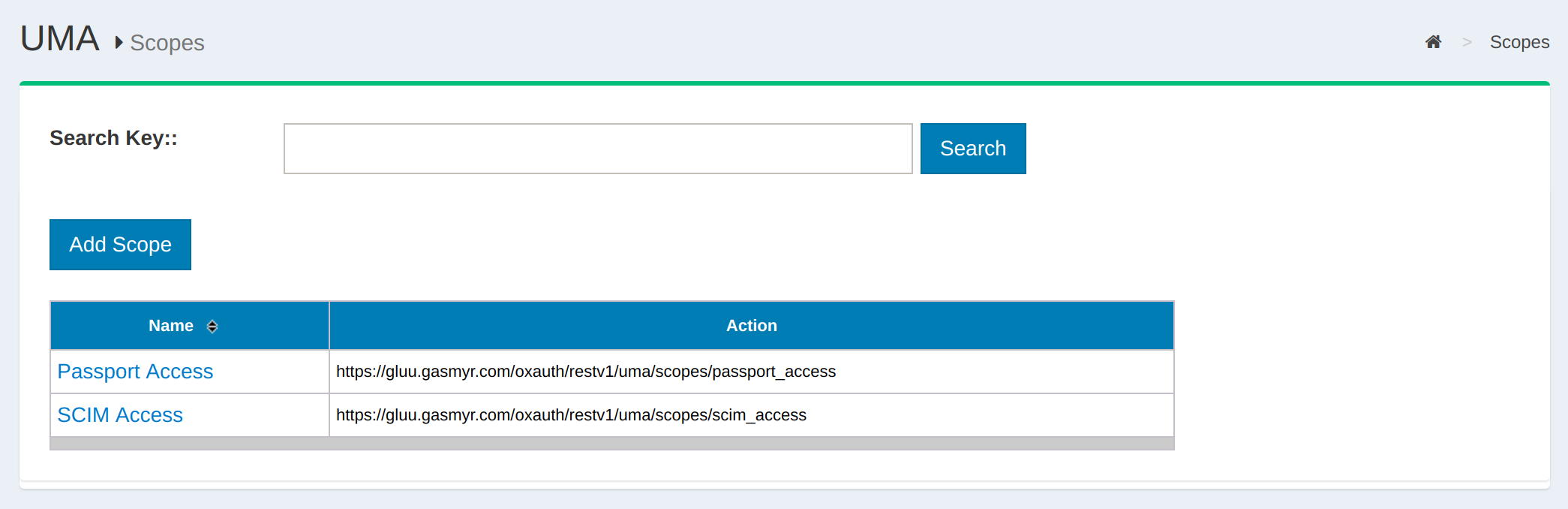
Task: Click the Scopes subtitle next to UMA
Action: pos(167,44)
